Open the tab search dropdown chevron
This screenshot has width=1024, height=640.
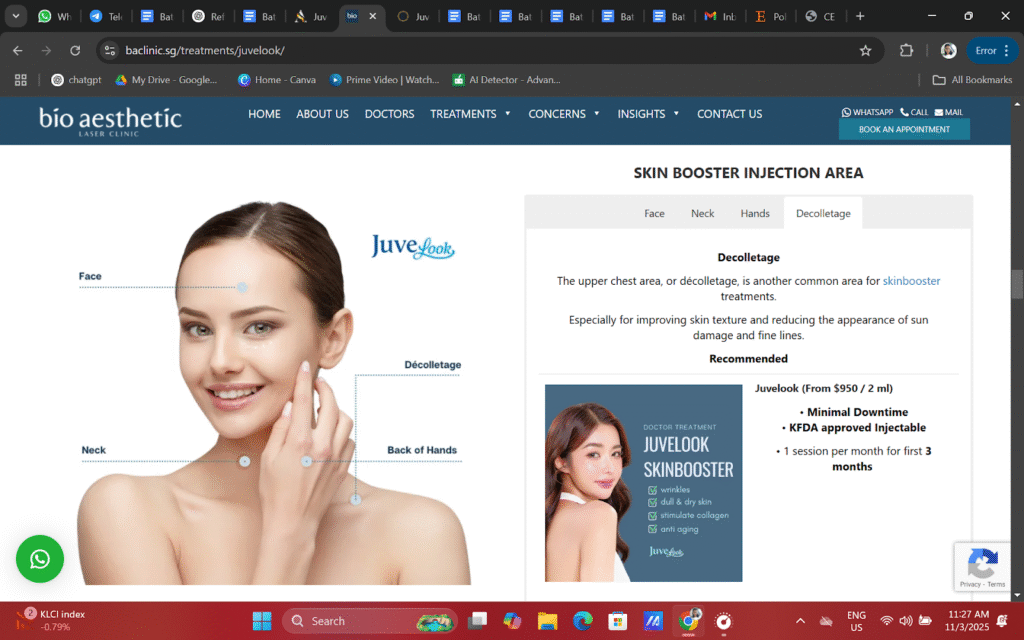16,16
